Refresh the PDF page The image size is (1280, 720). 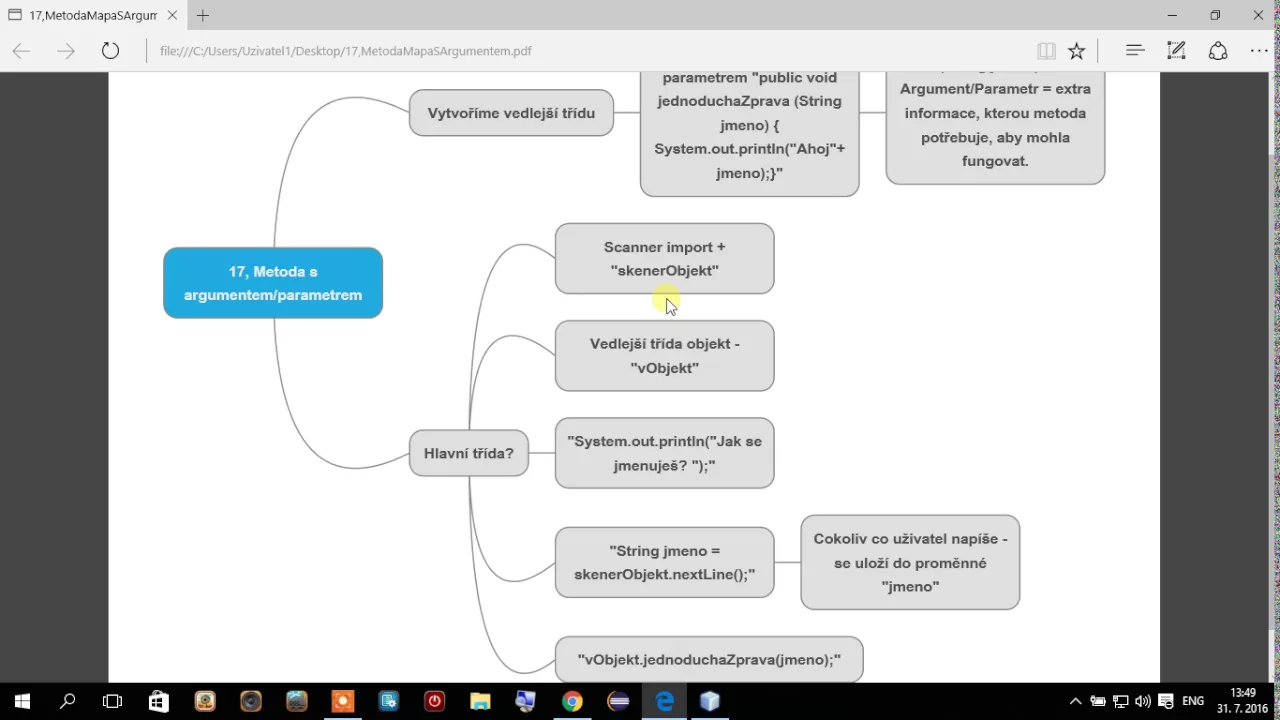pos(110,51)
